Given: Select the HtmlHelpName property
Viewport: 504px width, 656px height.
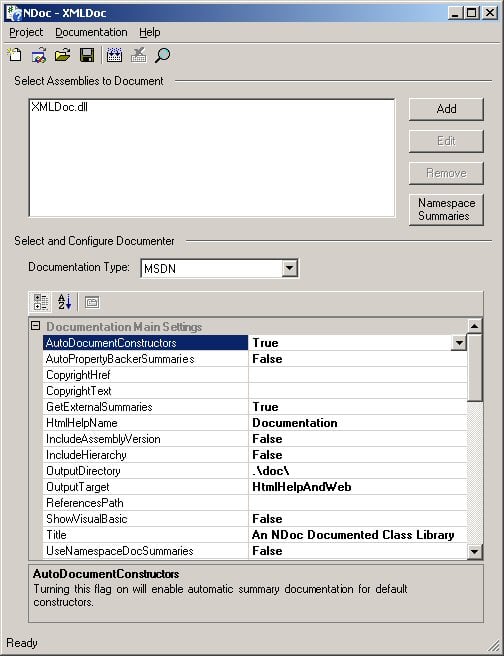Looking at the screenshot, I should tap(145, 423).
